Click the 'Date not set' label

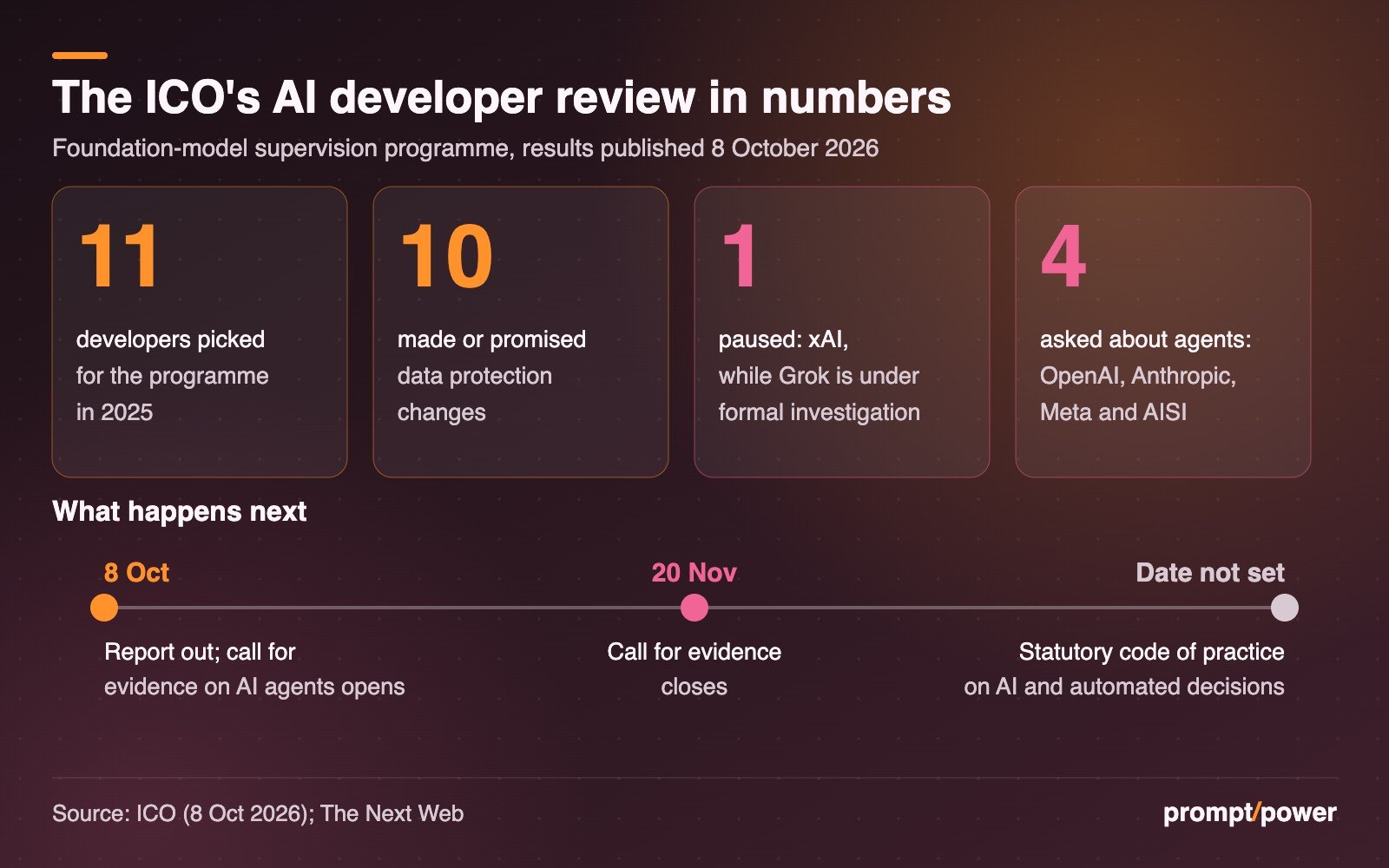[x=1210, y=573]
